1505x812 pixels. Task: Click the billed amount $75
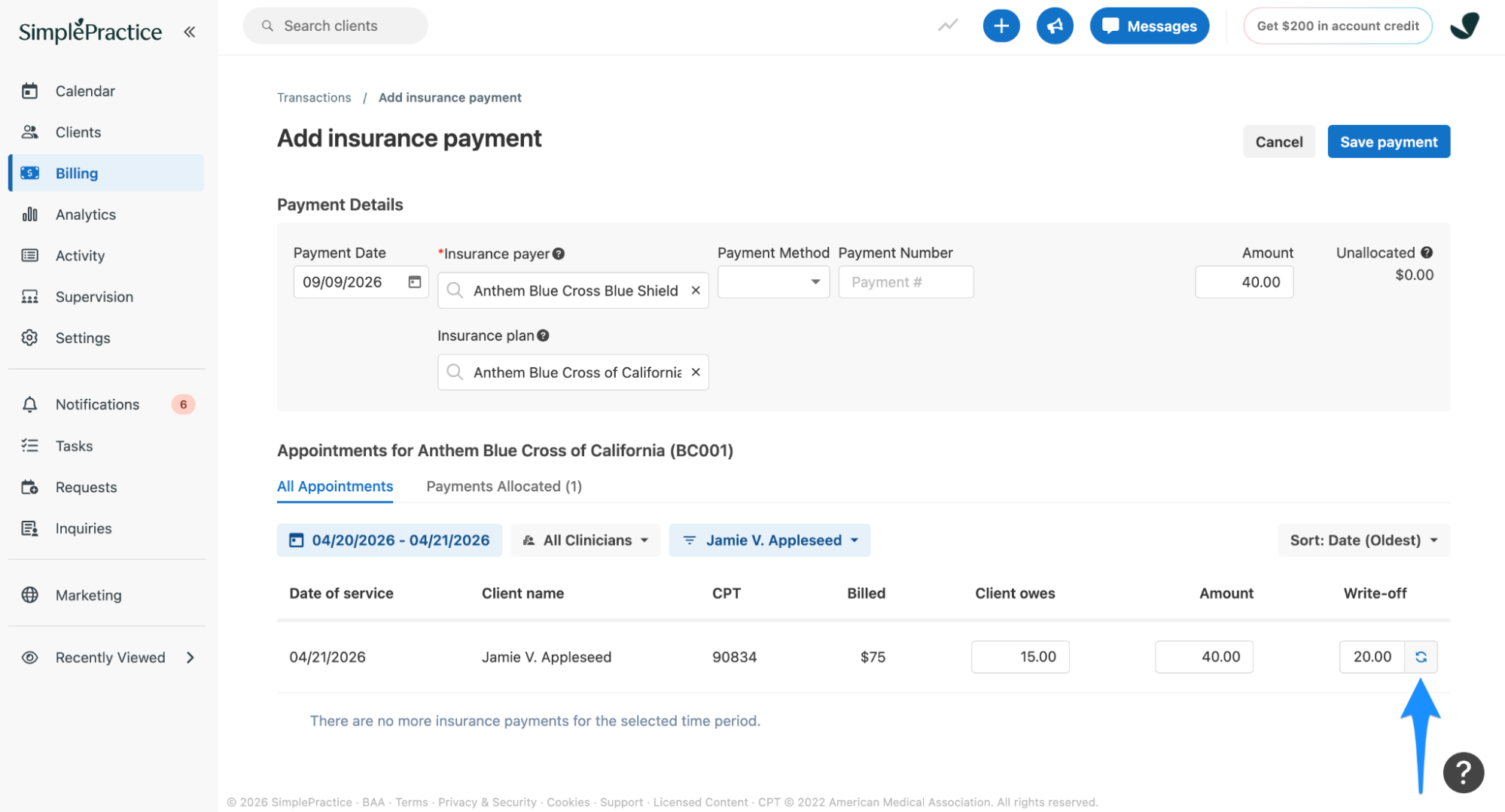pos(873,657)
